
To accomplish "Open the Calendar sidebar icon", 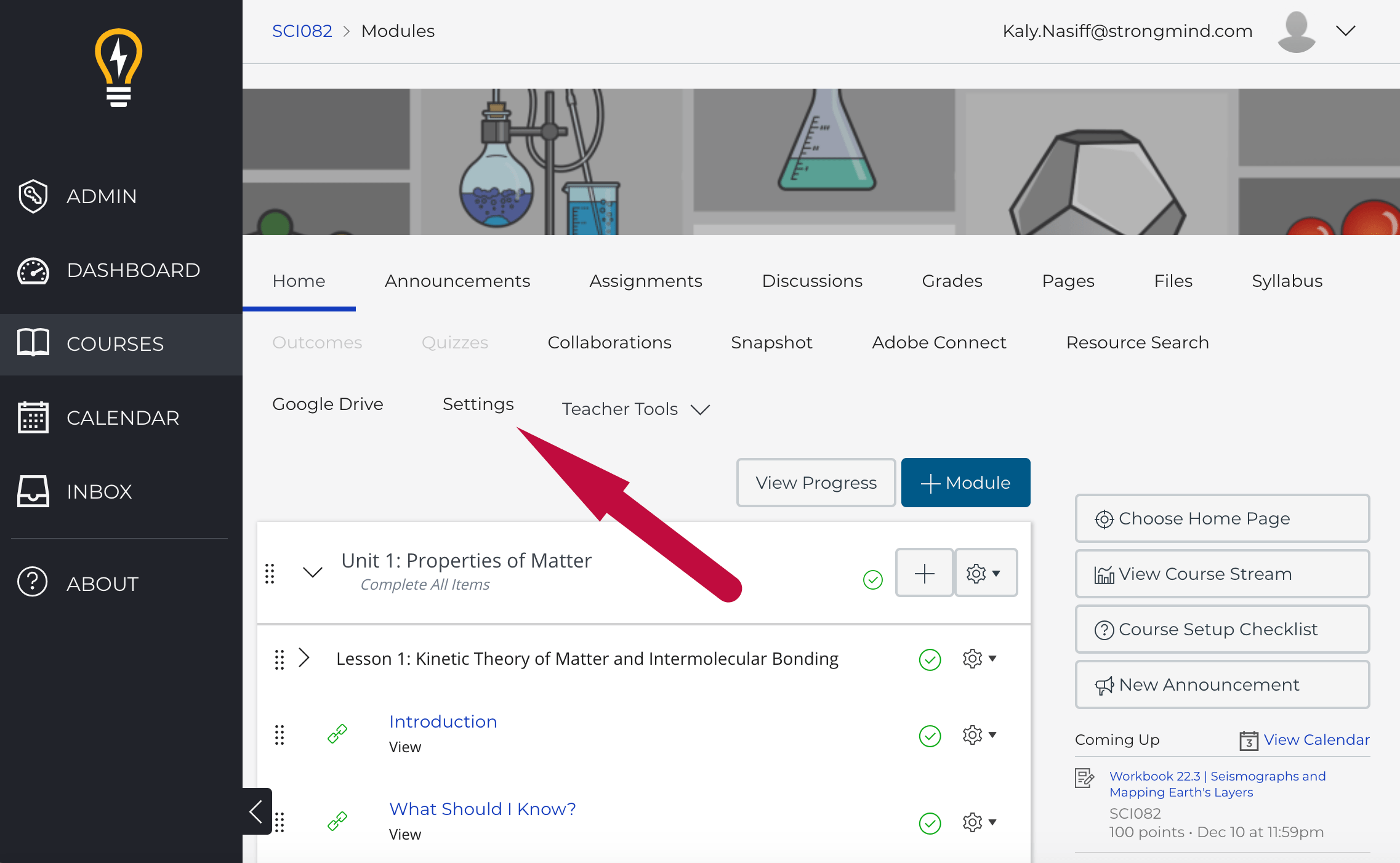I will (x=33, y=417).
